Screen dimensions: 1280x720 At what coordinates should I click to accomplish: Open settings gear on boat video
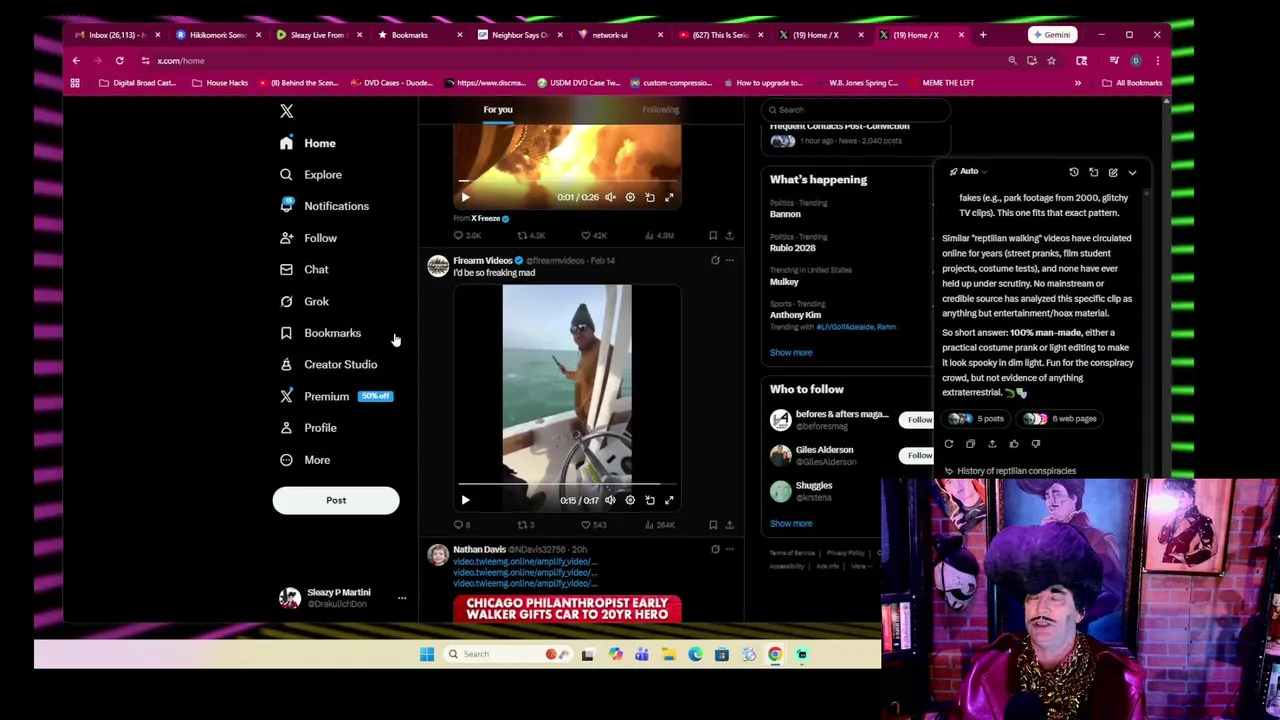point(630,500)
